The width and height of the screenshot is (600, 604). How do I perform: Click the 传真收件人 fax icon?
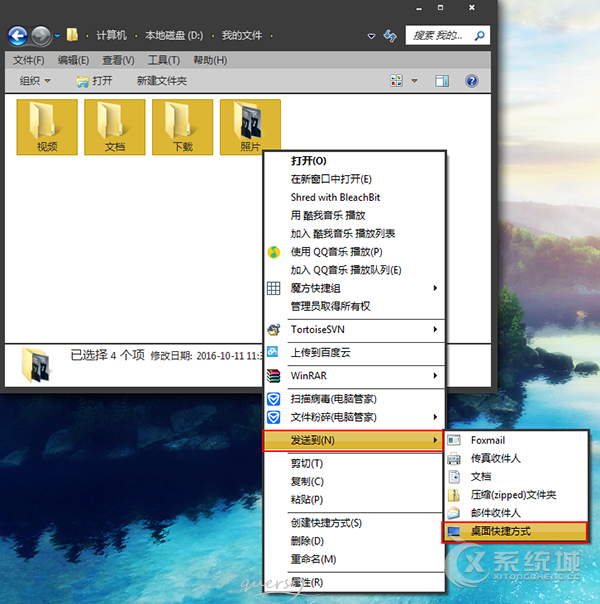point(454,458)
